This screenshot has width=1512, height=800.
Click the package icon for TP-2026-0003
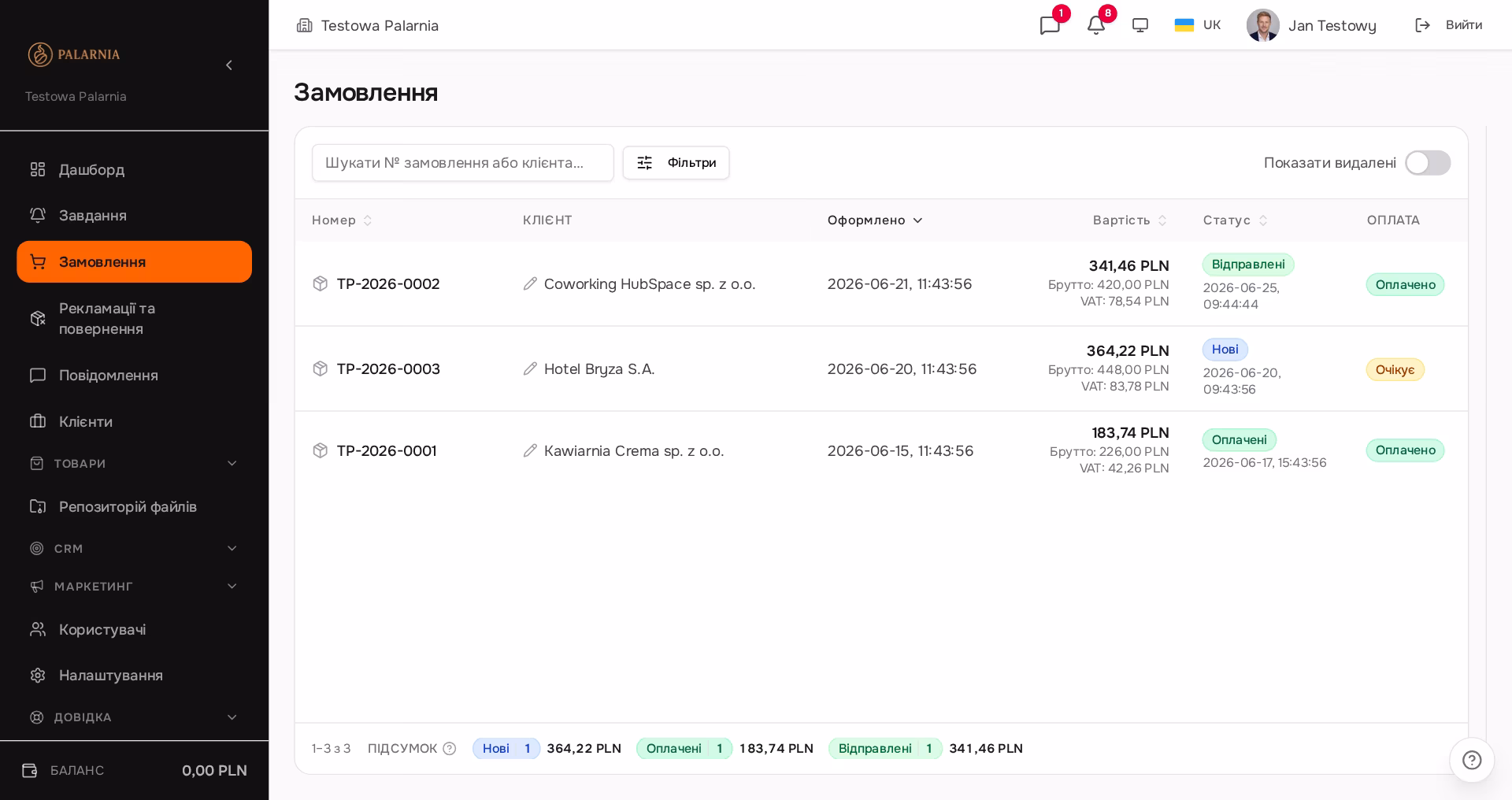[x=320, y=369]
